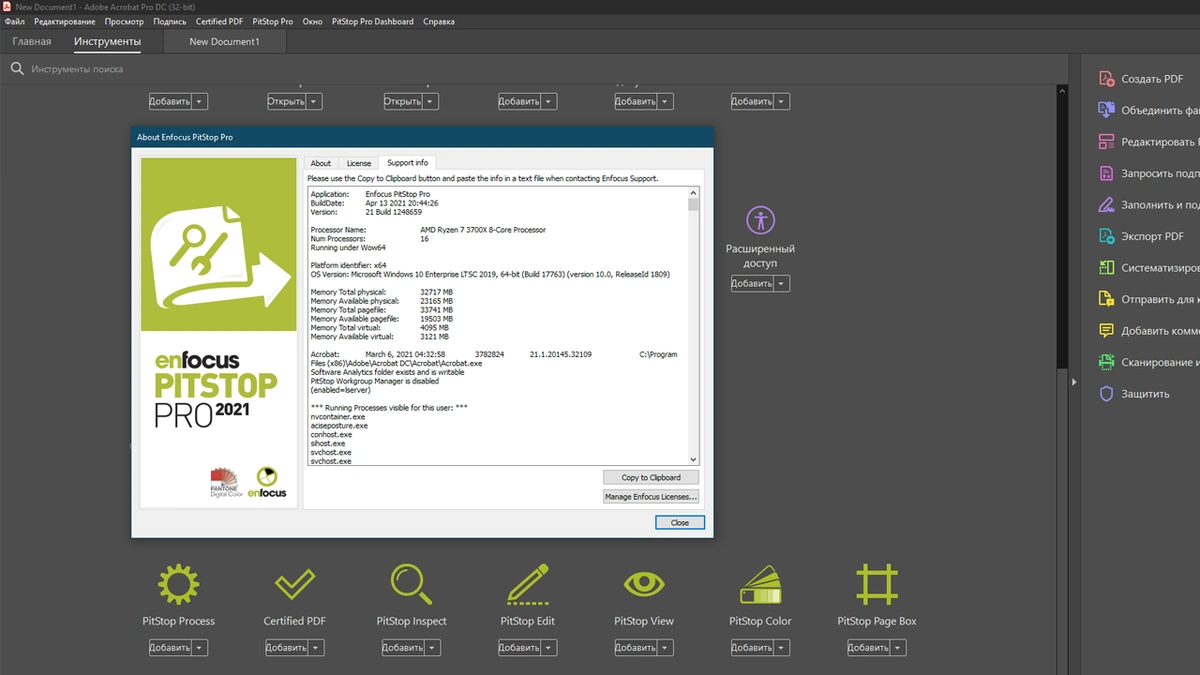Open the PitStop Process tool icon
This screenshot has height=675, width=1200.
coord(178,584)
